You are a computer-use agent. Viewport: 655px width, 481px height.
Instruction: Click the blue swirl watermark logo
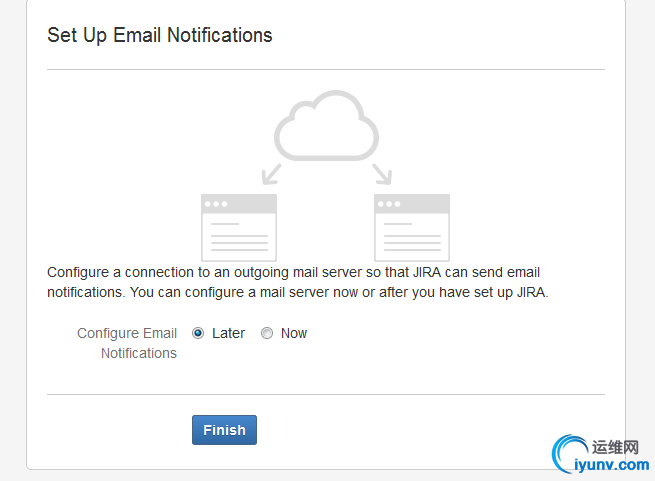(569, 453)
